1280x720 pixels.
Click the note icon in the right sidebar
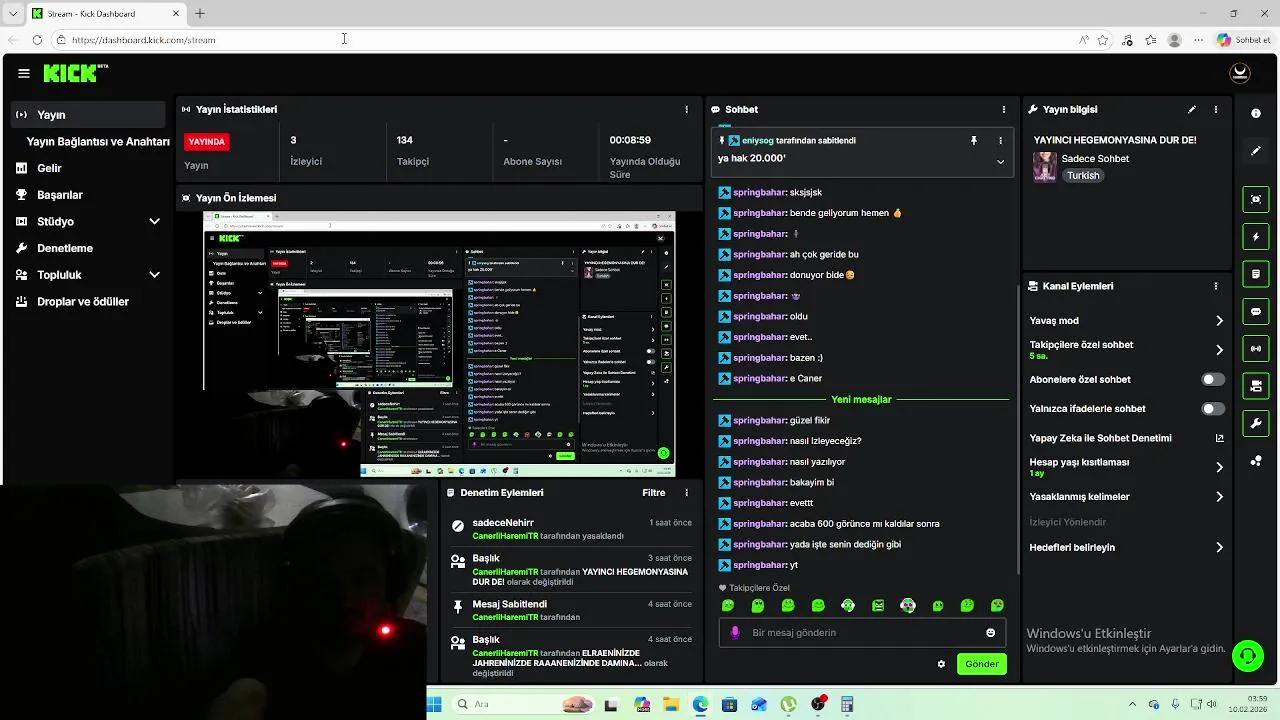(1256, 274)
